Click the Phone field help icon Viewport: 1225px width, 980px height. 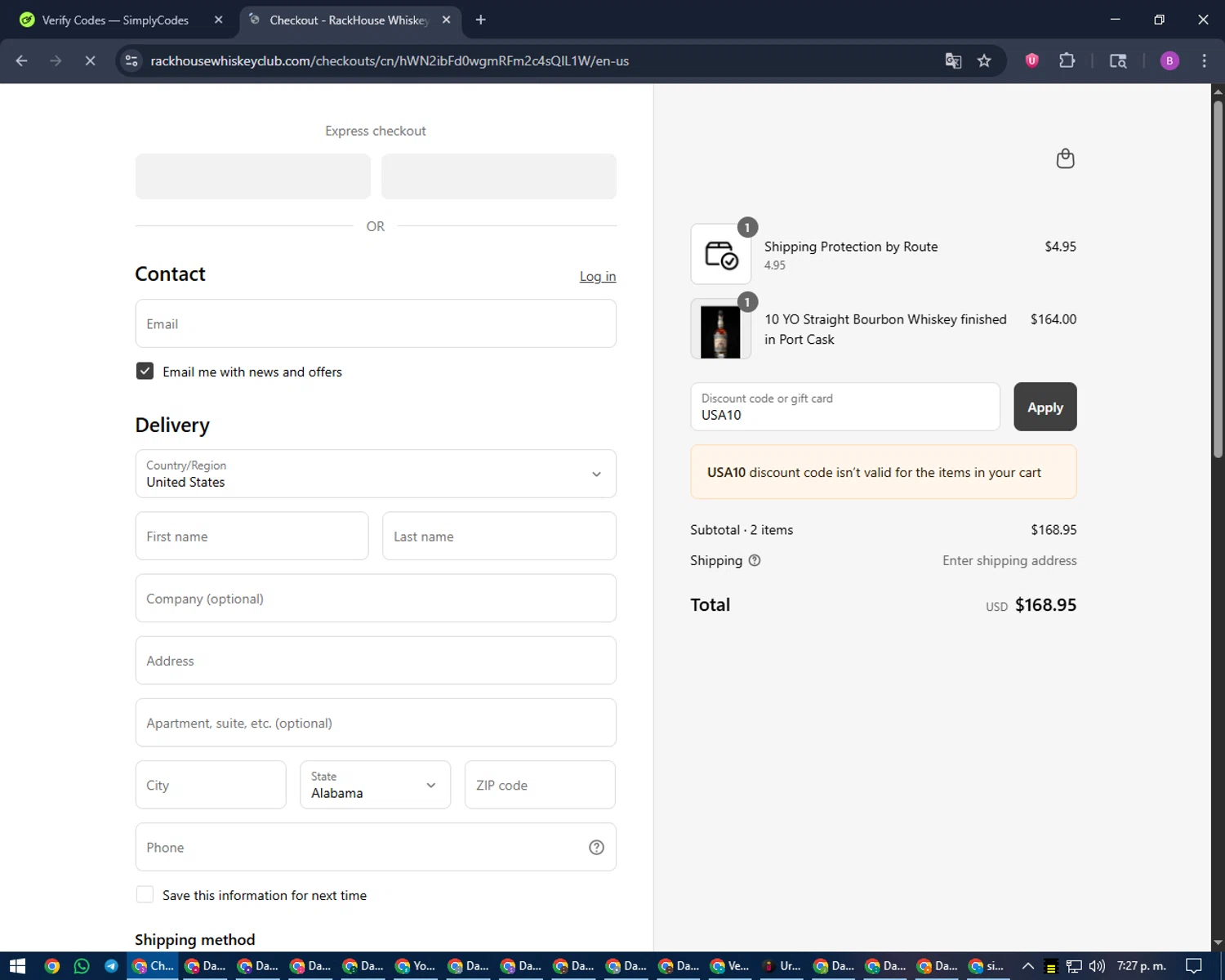click(x=596, y=847)
